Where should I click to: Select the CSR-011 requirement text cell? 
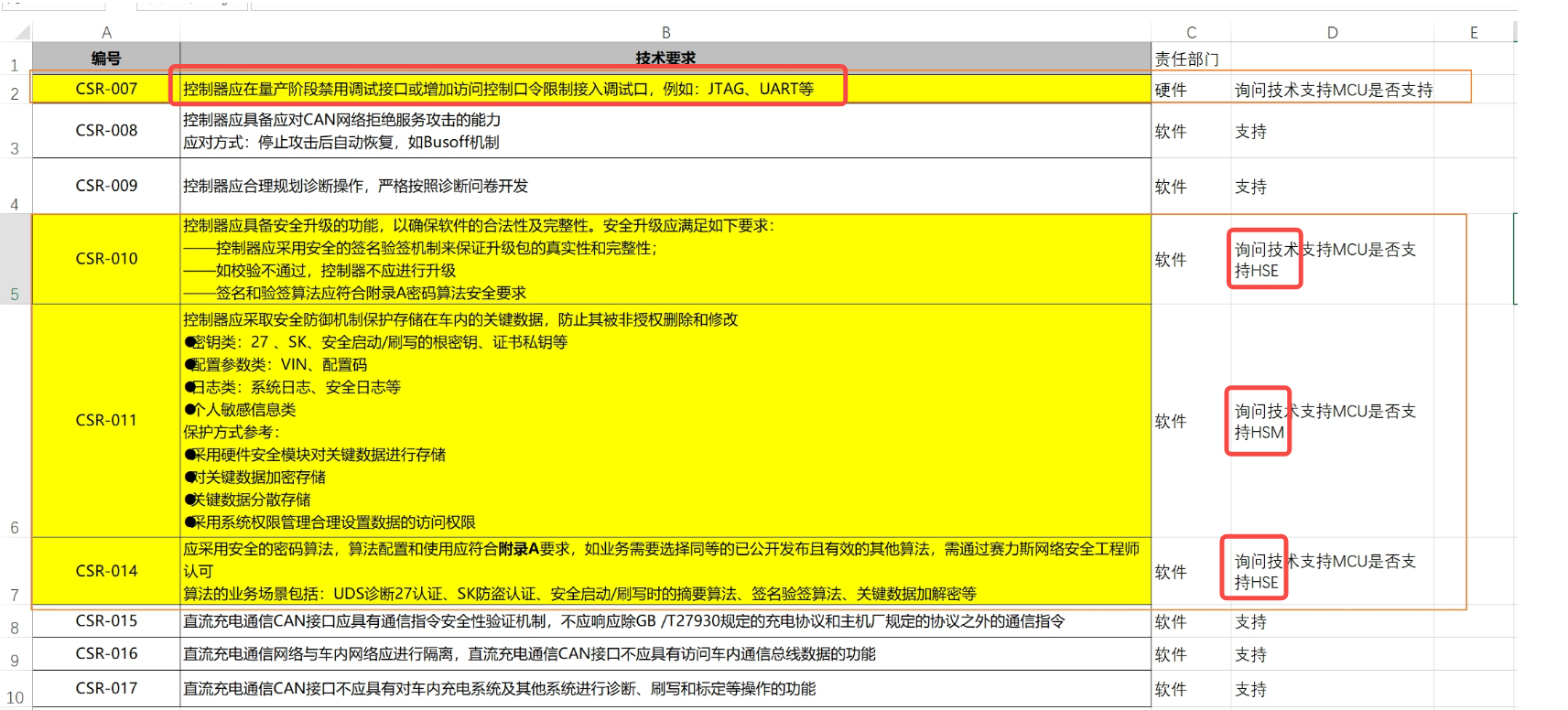(x=665, y=421)
